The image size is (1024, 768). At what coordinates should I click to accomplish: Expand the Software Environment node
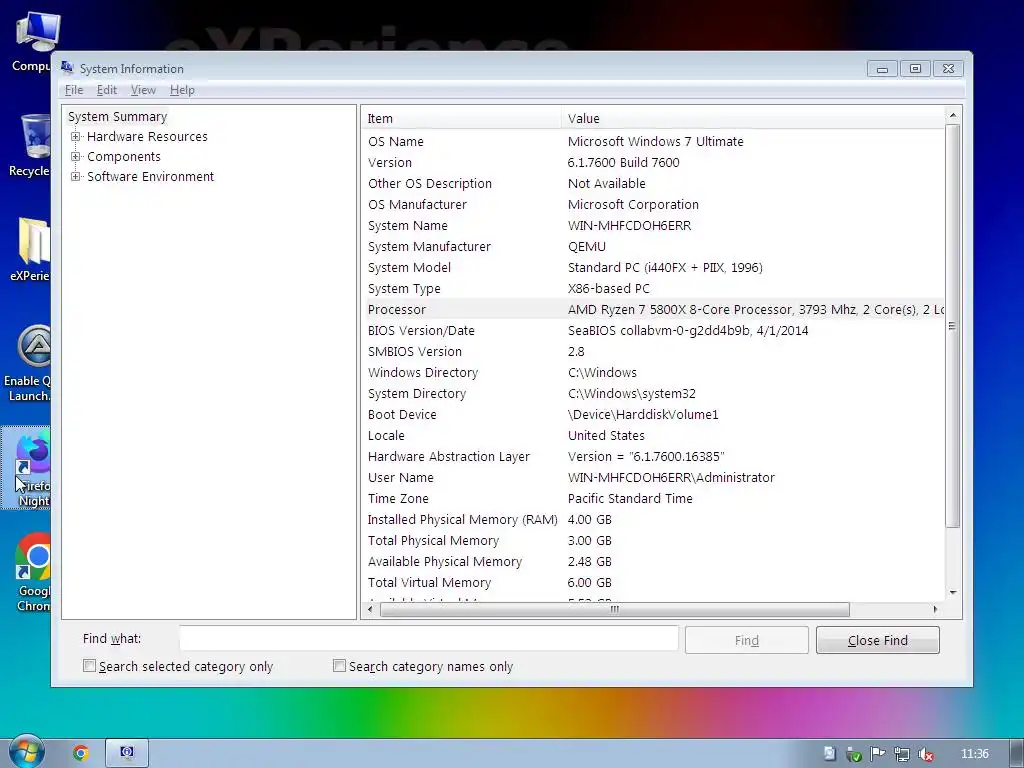click(x=76, y=176)
